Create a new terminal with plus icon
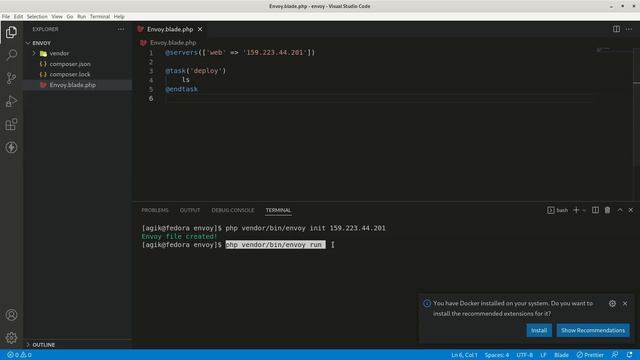This screenshot has height=360, width=640. pyautogui.click(x=576, y=210)
